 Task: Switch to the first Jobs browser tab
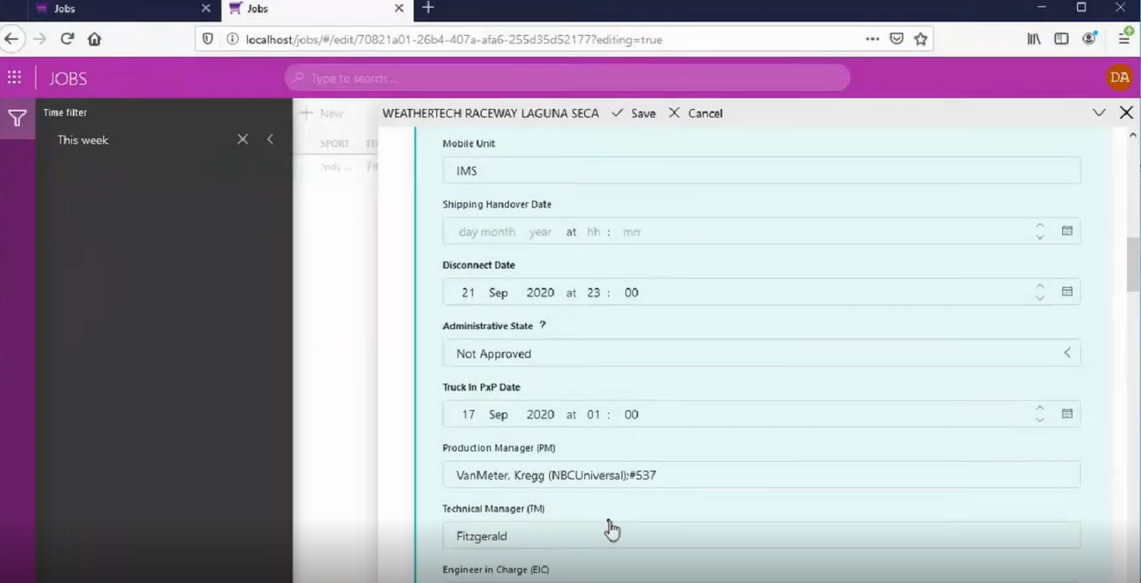[x=111, y=9]
